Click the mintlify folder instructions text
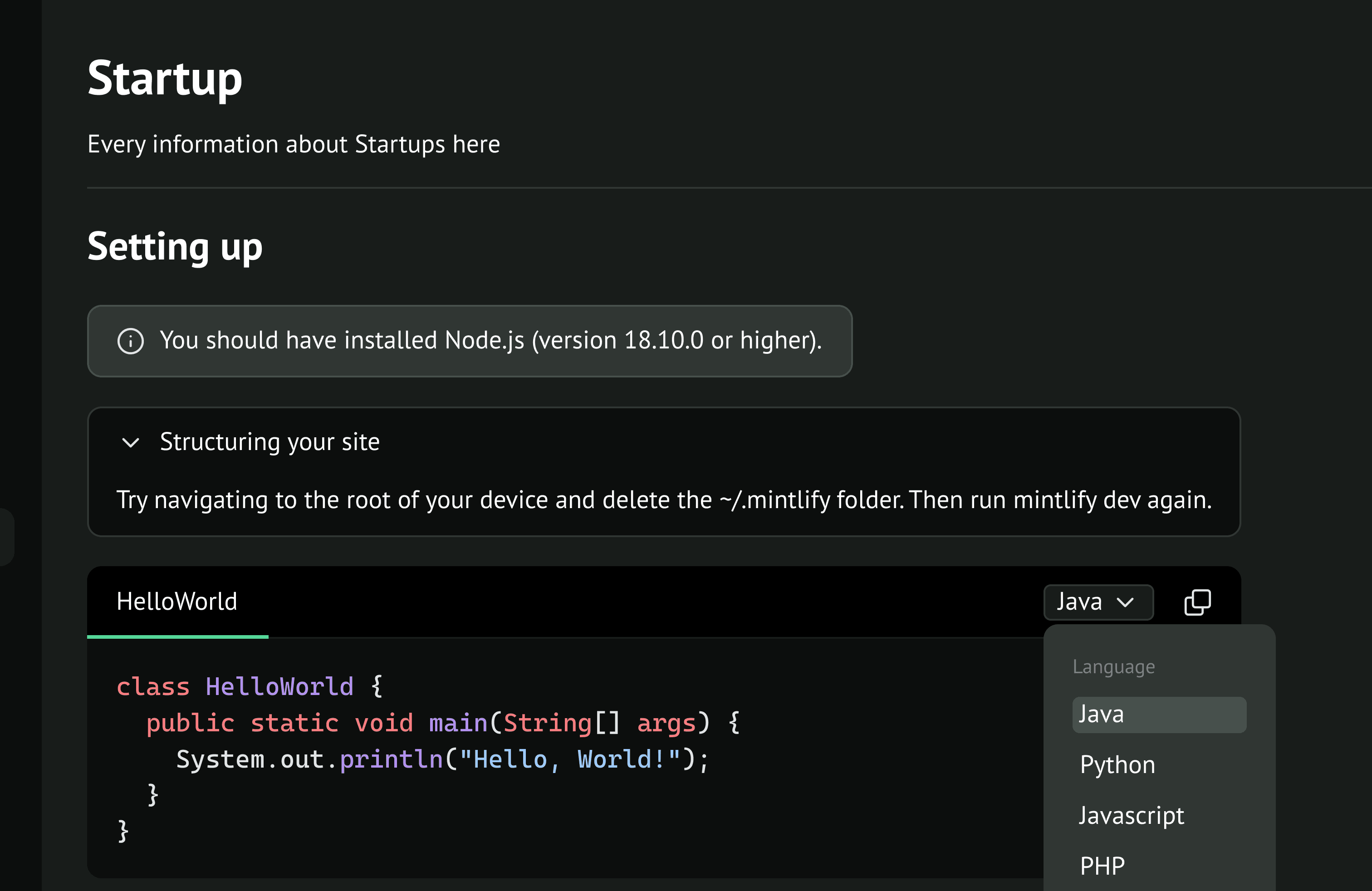The height and width of the screenshot is (891, 1372). [x=663, y=499]
